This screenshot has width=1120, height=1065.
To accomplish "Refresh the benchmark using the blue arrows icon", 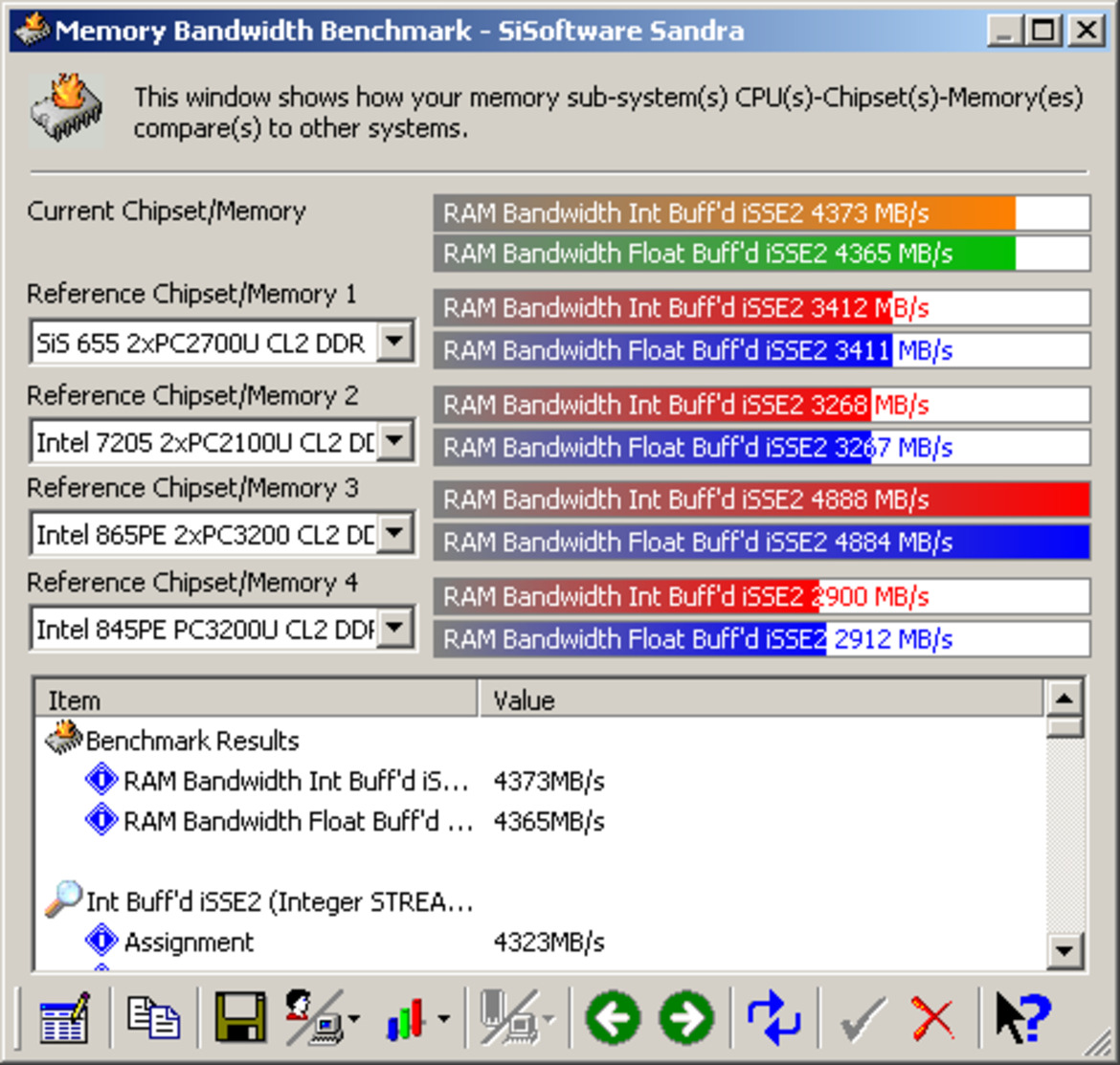I will [x=774, y=1018].
